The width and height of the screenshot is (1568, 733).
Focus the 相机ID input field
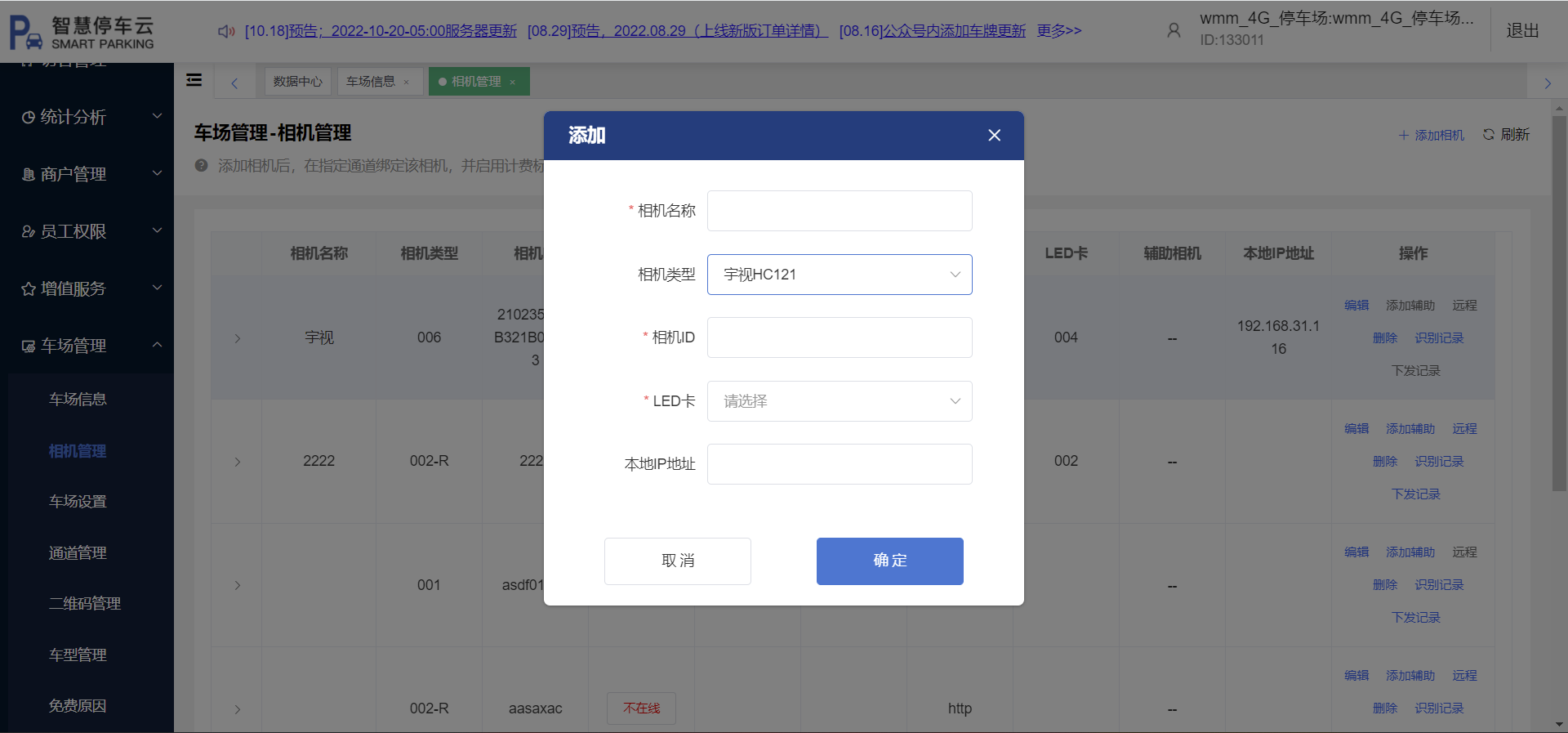[x=840, y=337]
